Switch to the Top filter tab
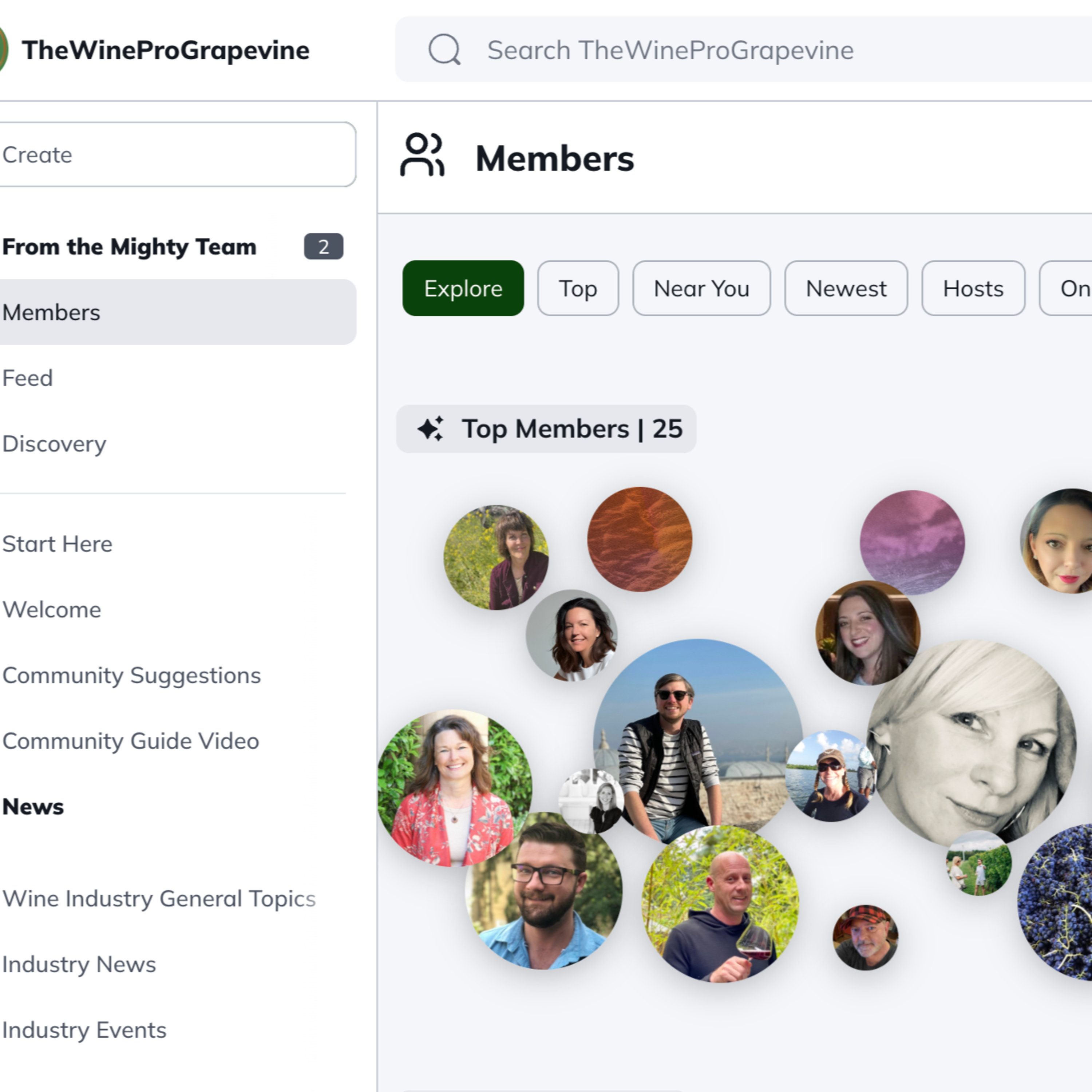 578,288
